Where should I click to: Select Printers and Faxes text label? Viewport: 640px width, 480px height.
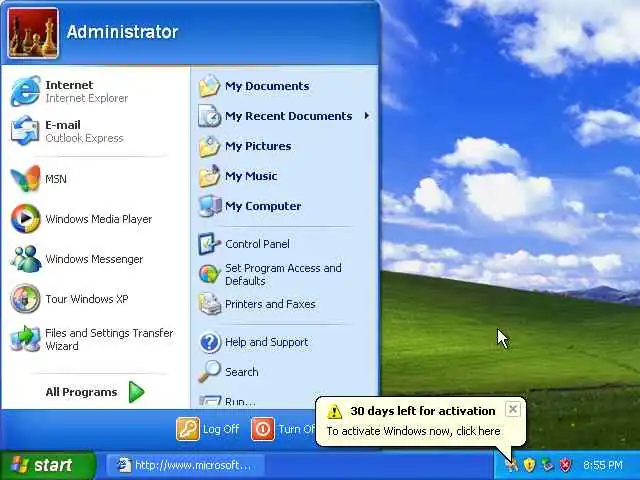tap(270, 304)
